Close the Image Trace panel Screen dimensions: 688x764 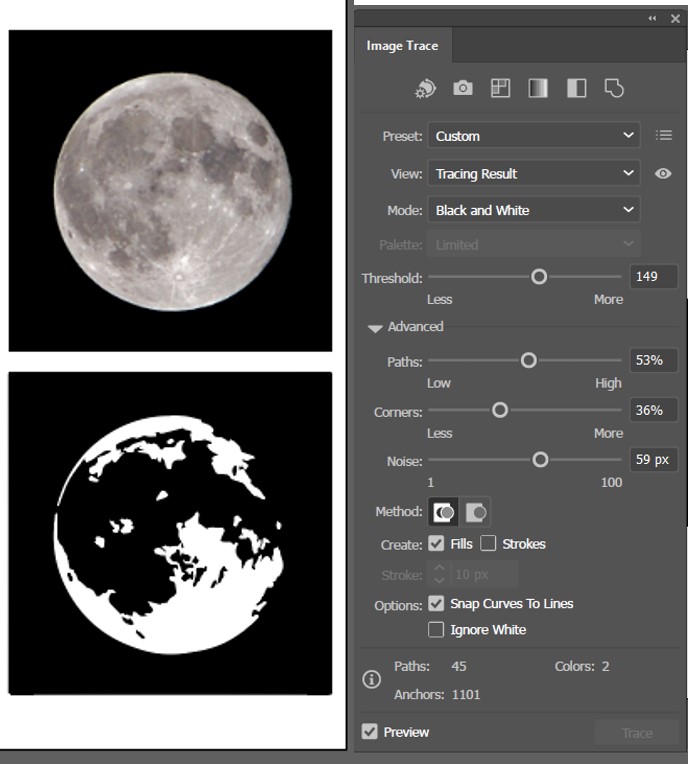pos(675,19)
